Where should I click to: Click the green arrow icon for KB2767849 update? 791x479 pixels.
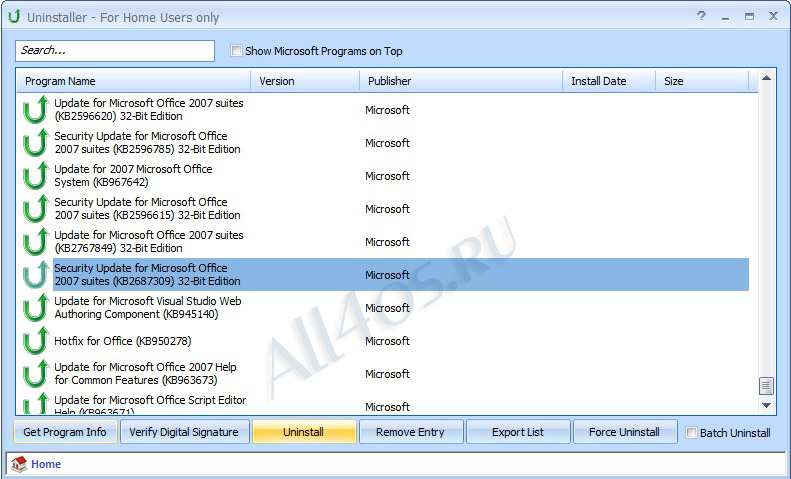(36, 242)
